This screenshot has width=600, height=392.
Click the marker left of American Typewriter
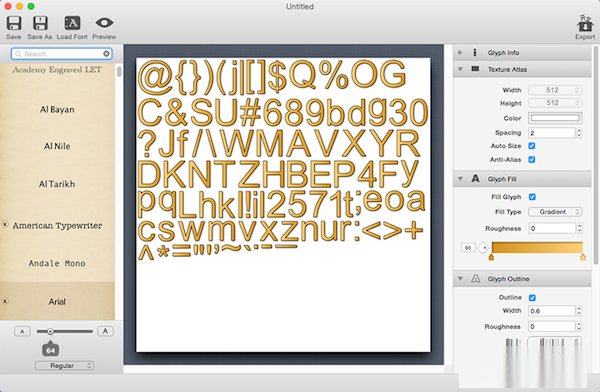[5, 224]
